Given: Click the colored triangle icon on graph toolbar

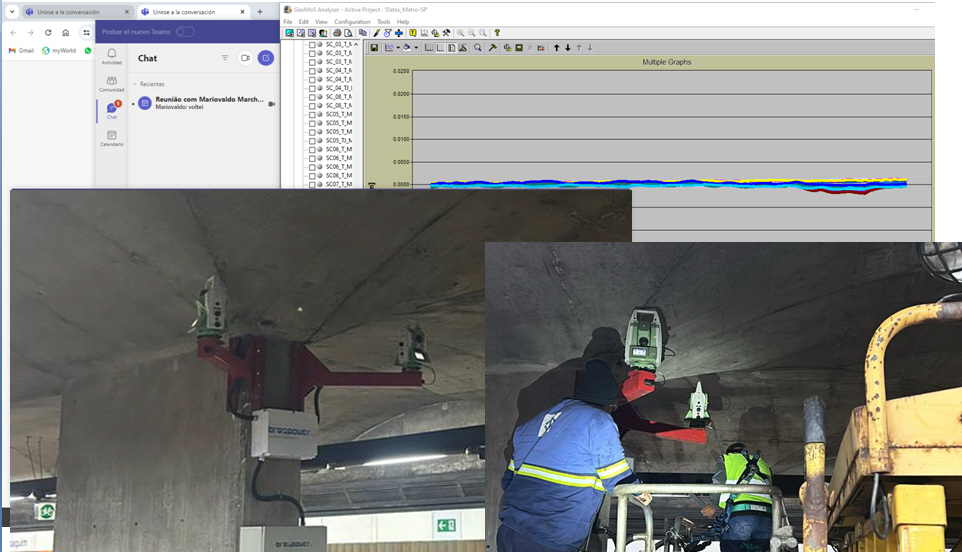Looking at the screenshot, I should coord(463,47).
